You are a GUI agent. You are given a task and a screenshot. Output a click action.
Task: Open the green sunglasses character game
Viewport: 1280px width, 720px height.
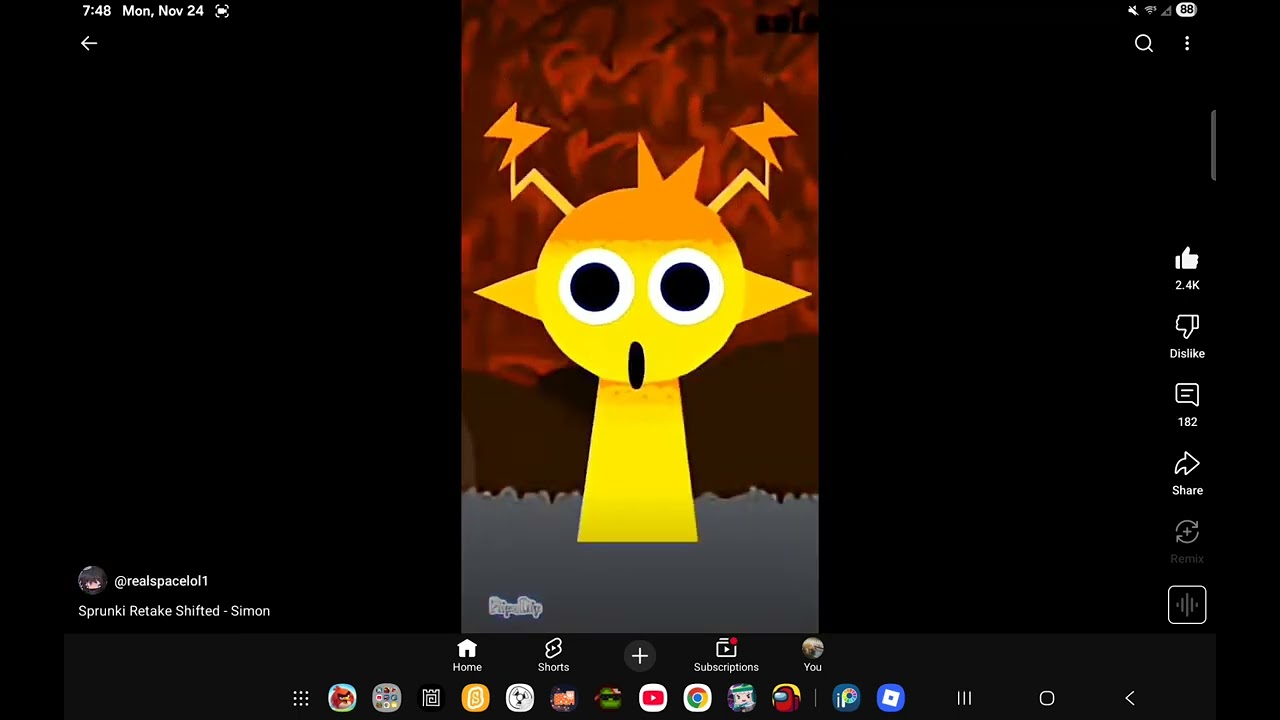[609, 698]
